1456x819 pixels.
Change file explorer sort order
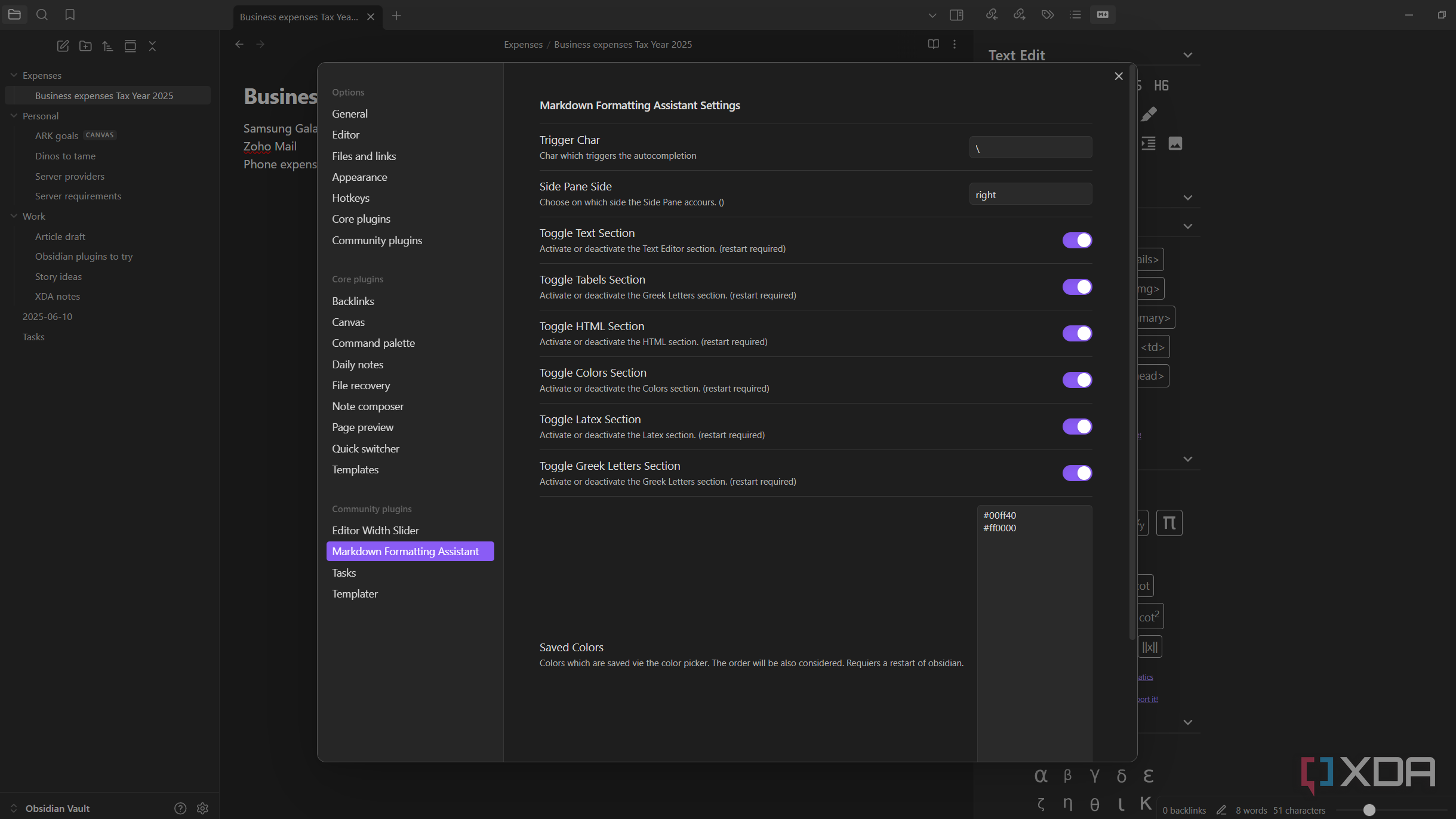107,46
